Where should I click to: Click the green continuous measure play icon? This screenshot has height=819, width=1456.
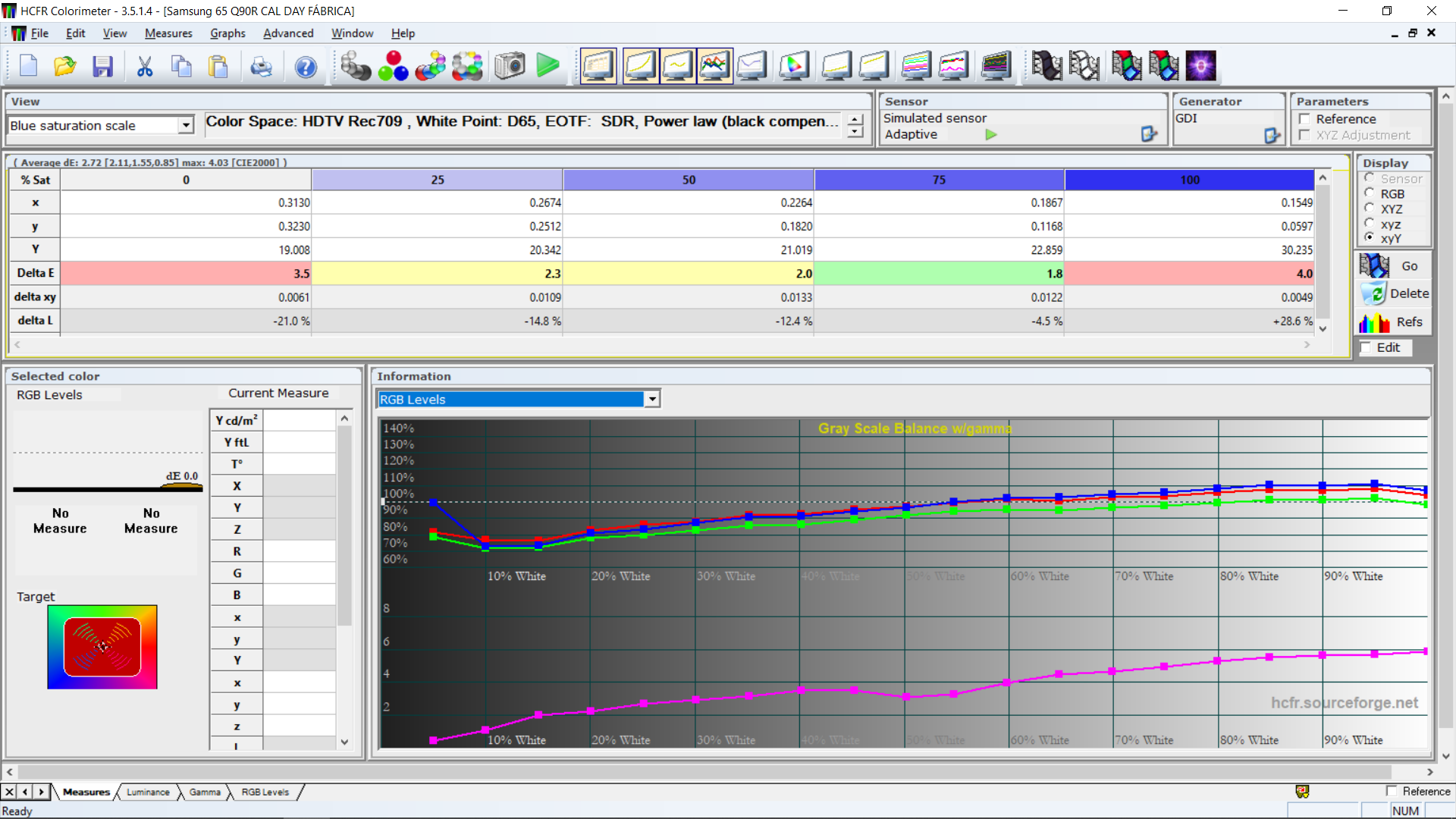(548, 67)
